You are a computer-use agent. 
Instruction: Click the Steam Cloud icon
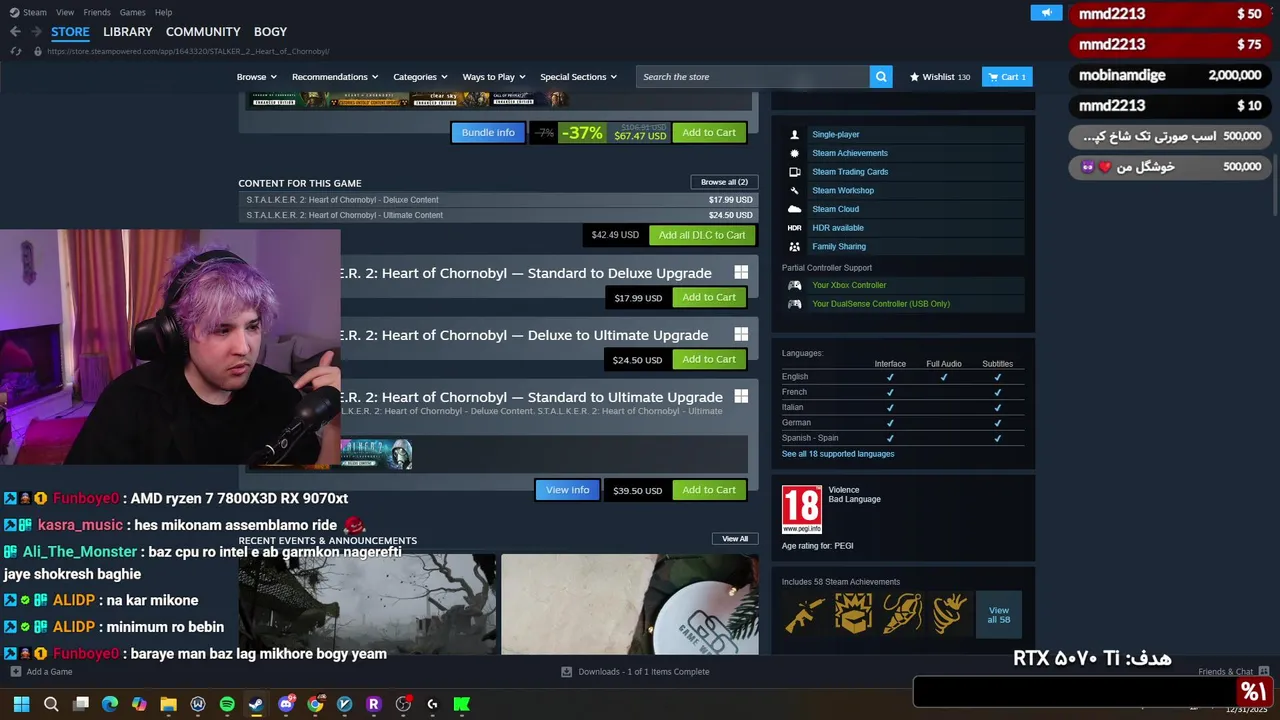pyautogui.click(x=795, y=209)
